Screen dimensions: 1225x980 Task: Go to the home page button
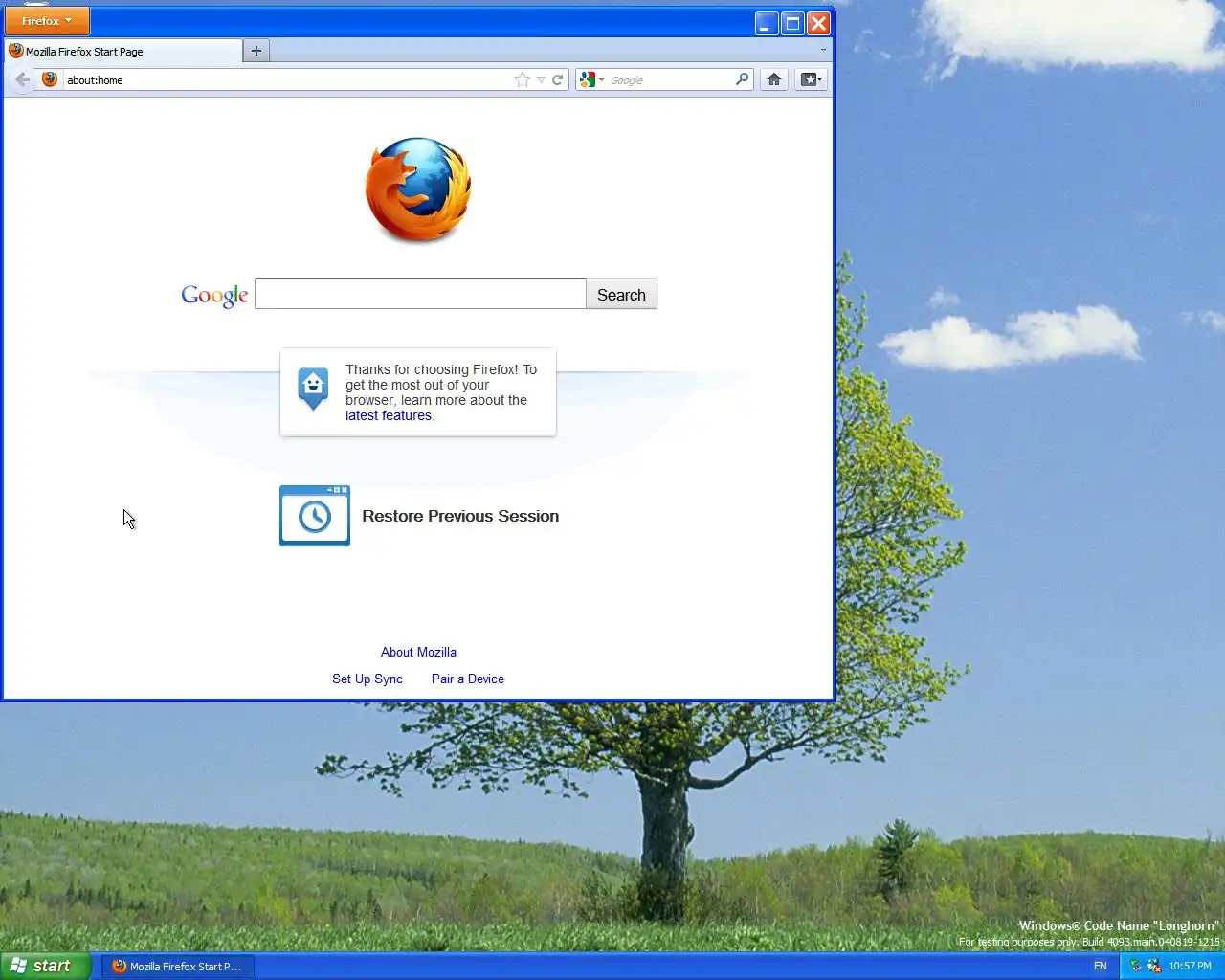point(774,79)
